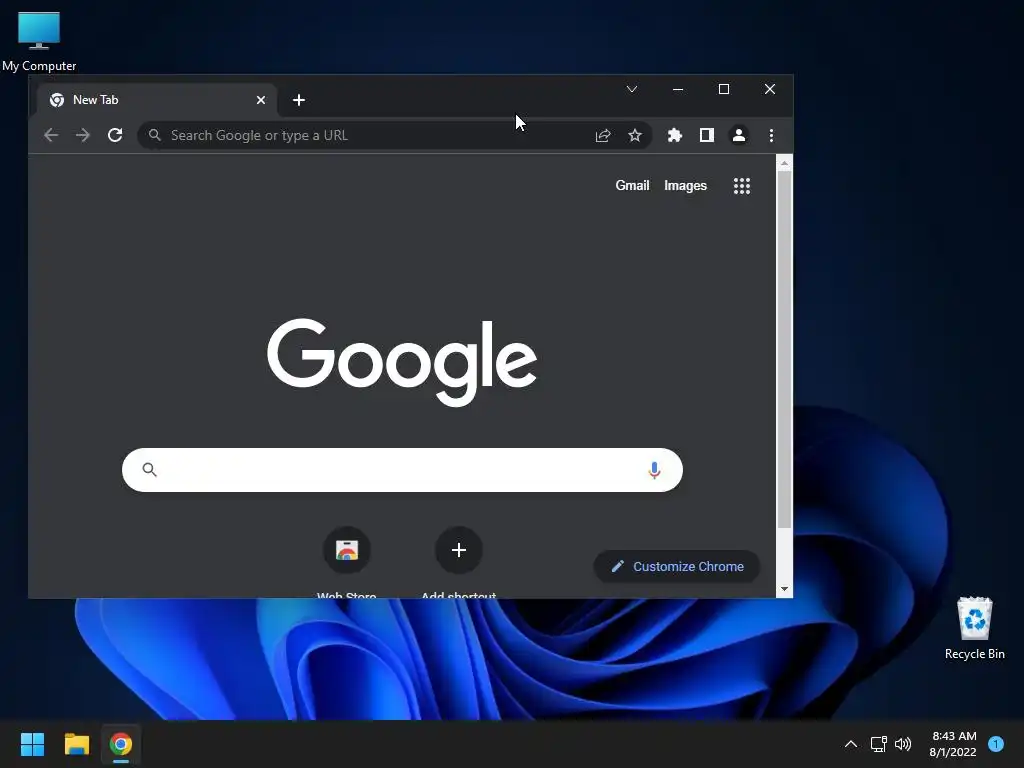1024x768 pixels.
Task: Open Chrome's three-dot menu
Action: (771, 135)
